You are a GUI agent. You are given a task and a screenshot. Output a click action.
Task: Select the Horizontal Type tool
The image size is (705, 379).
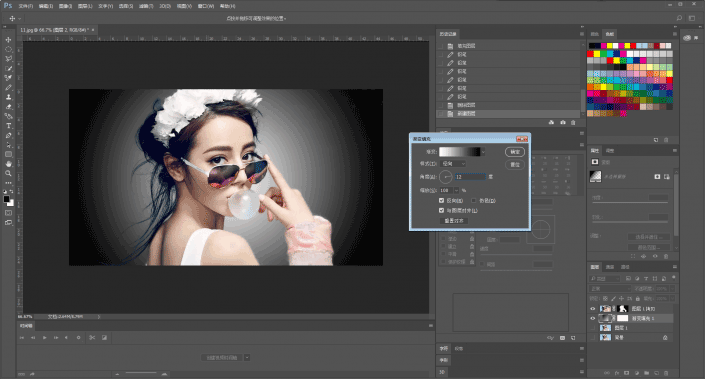click(x=8, y=126)
